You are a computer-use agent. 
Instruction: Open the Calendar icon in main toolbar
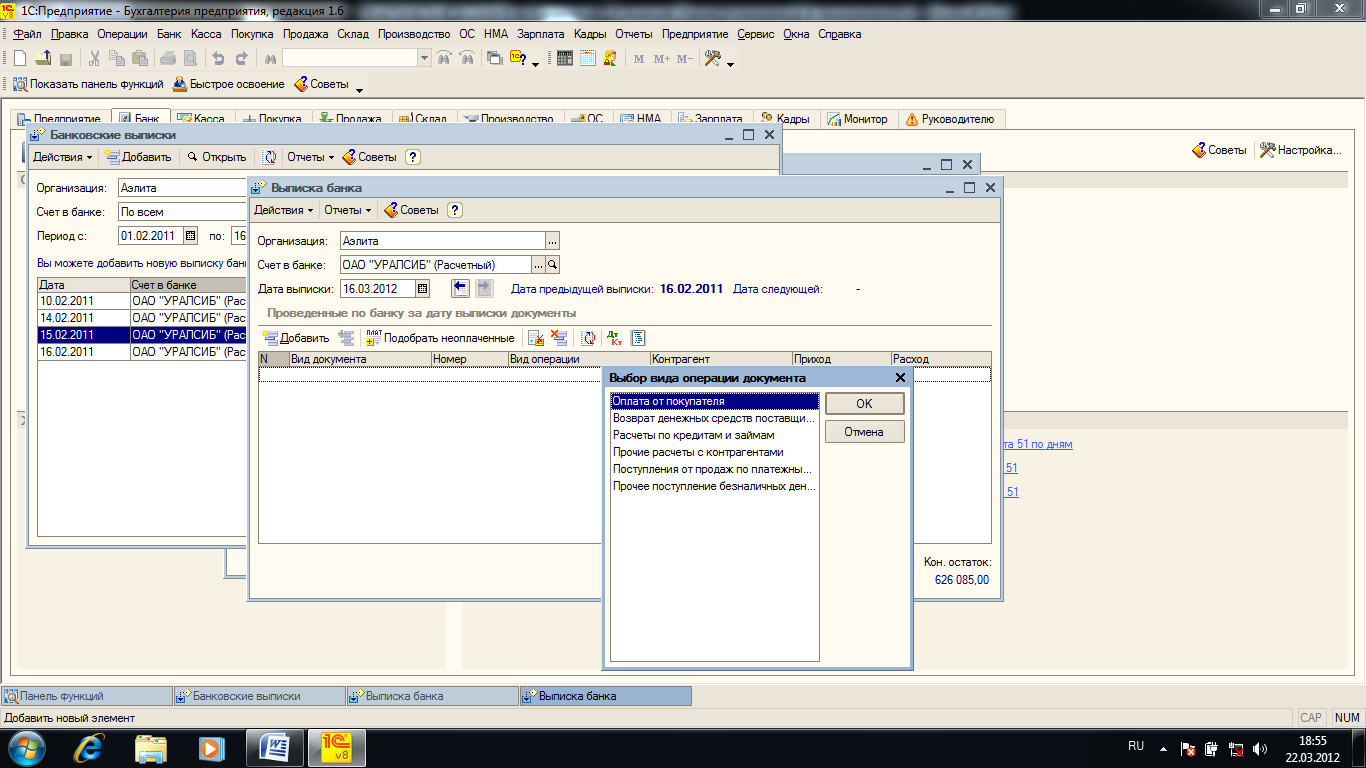pos(587,58)
